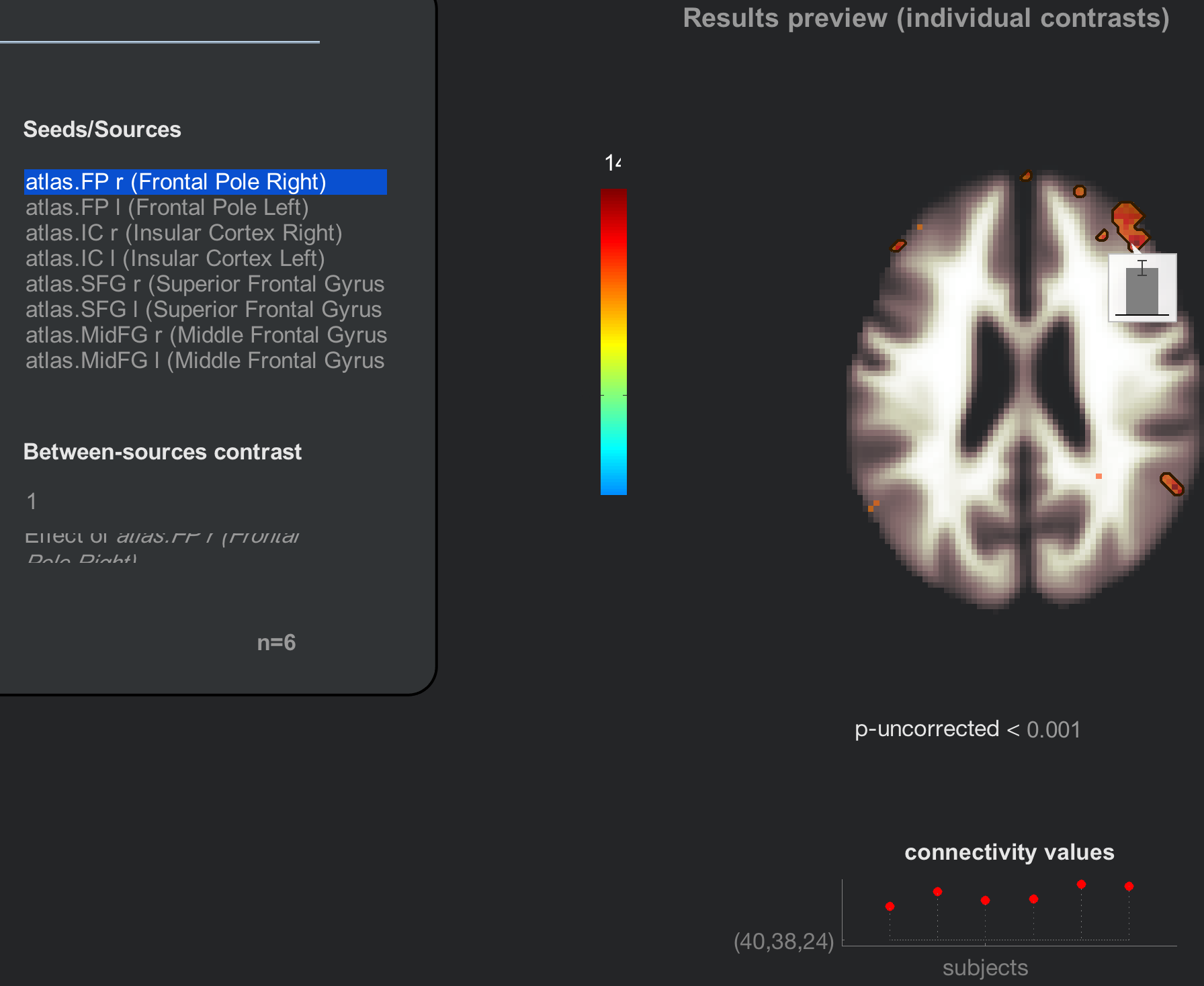Select atlas.IC r (Insular Cortex Right) seed
Viewport: 1204px width, 986px height.
[x=205, y=233]
